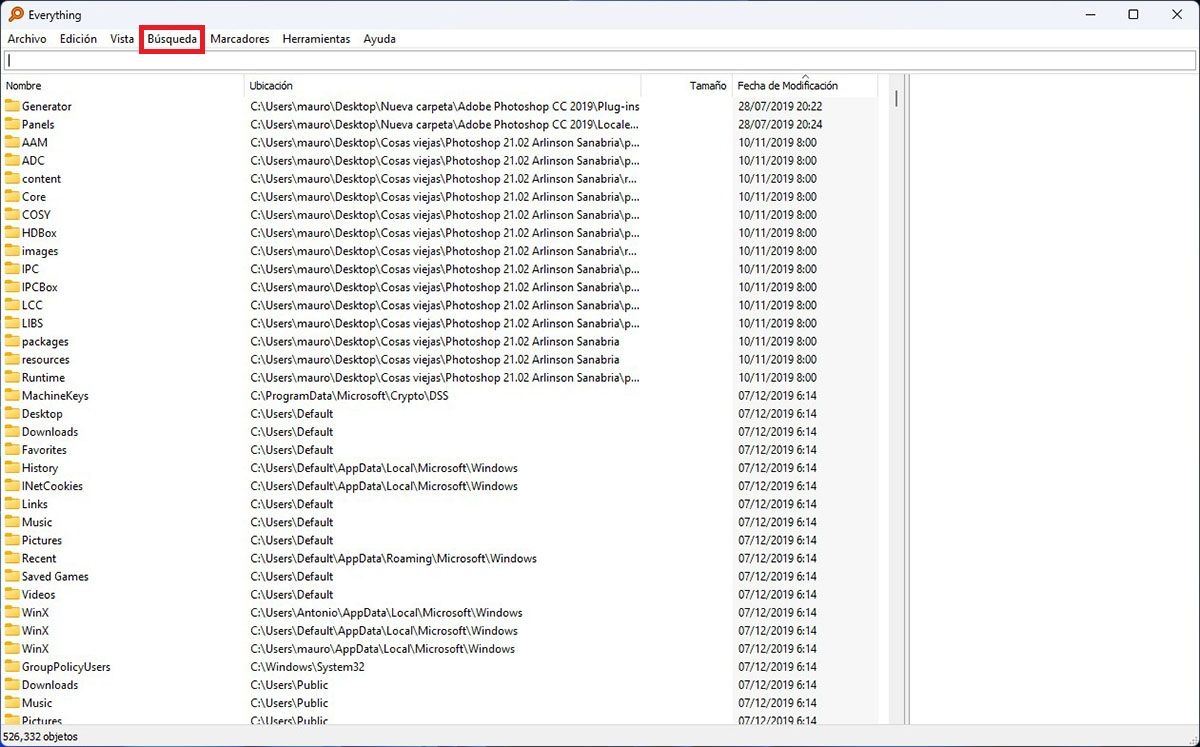This screenshot has height=747, width=1200.
Task: Click the Videos folder icon
Action: click(12, 594)
